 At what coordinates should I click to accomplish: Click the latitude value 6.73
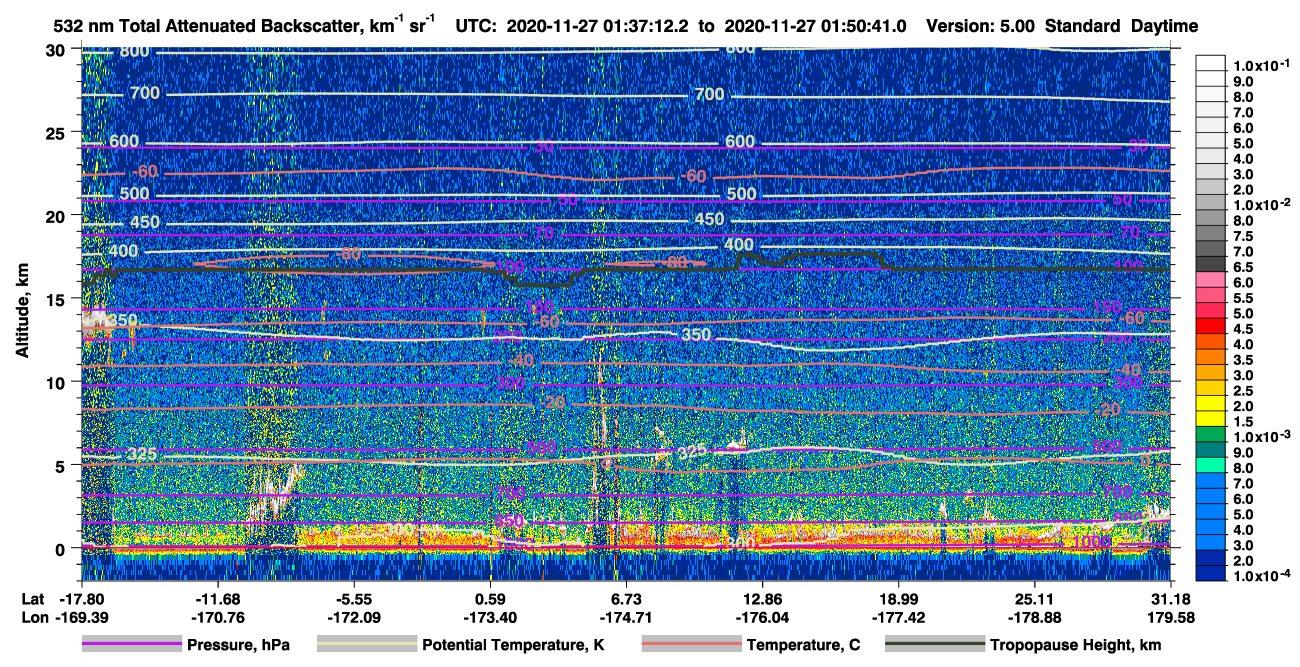[x=626, y=598]
